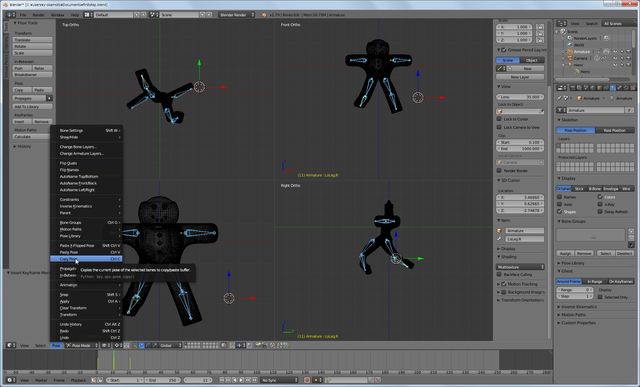
Task: Click the red auto-keying record button
Action: pyautogui.click(x=307, y=380)
